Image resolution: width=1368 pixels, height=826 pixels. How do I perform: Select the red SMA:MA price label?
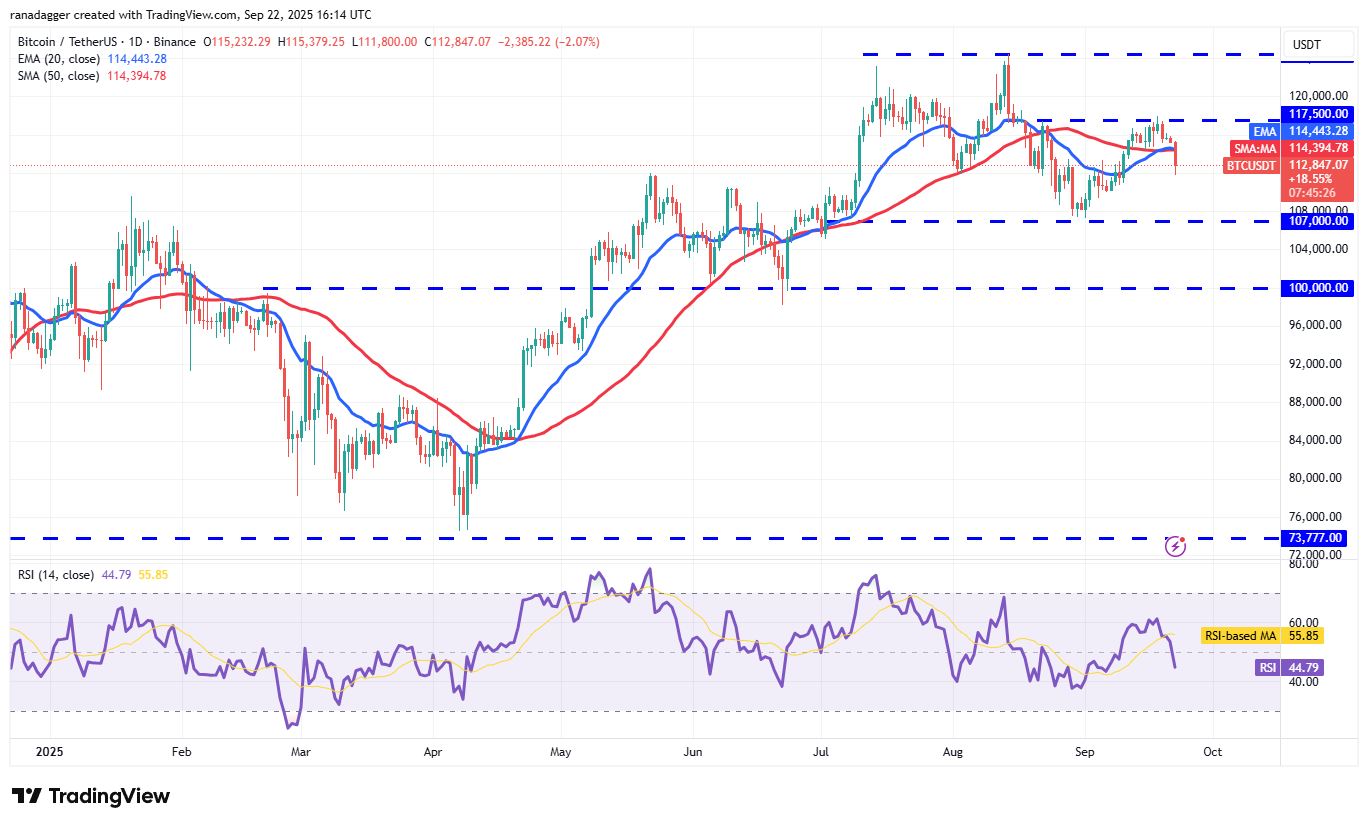coord(1317,148)
